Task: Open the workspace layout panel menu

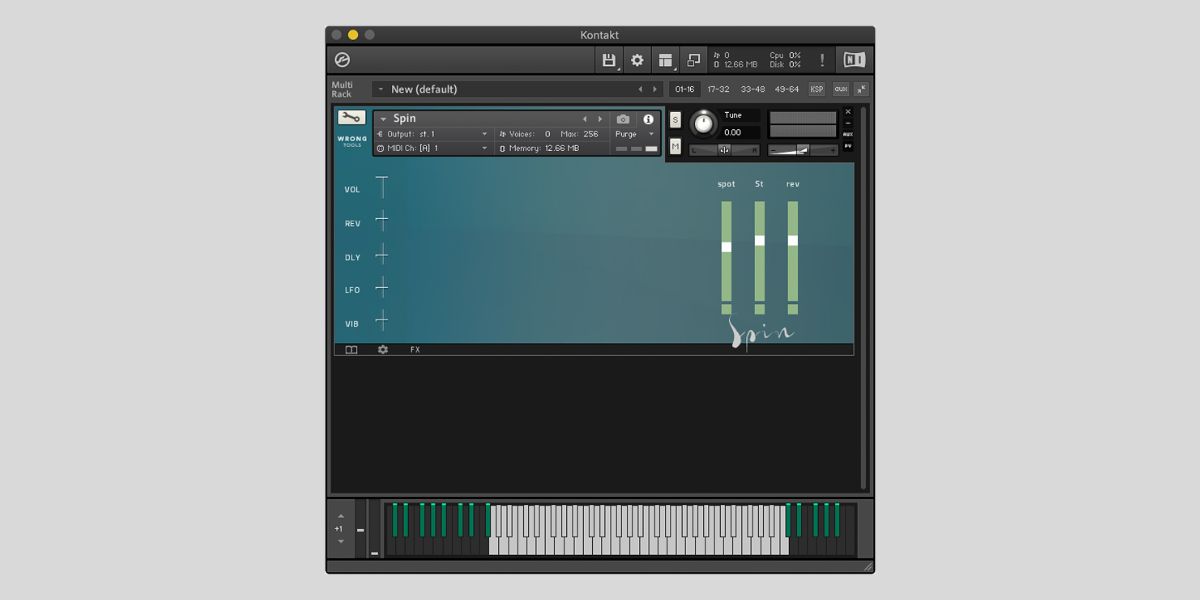Action: point(665,60)
